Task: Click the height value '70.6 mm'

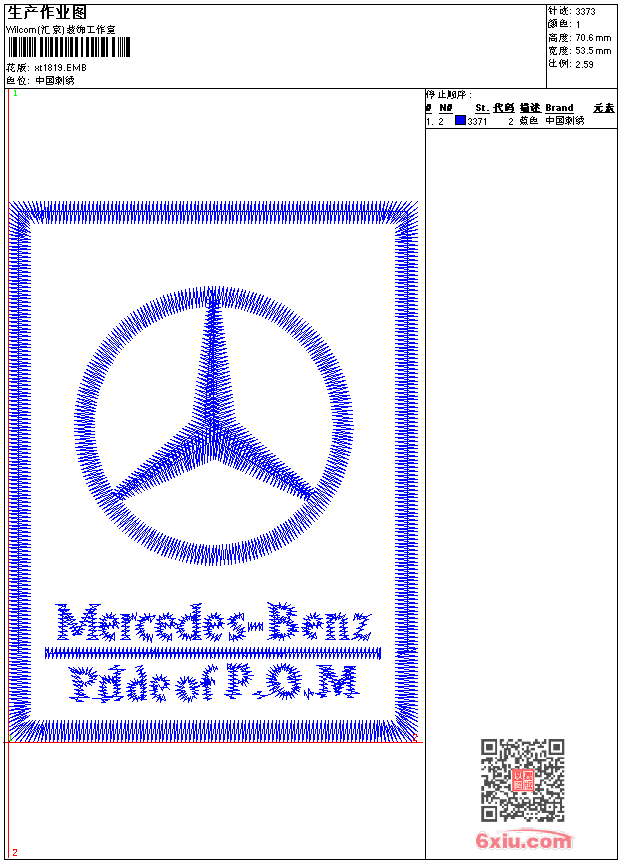Action: [593, 38]
